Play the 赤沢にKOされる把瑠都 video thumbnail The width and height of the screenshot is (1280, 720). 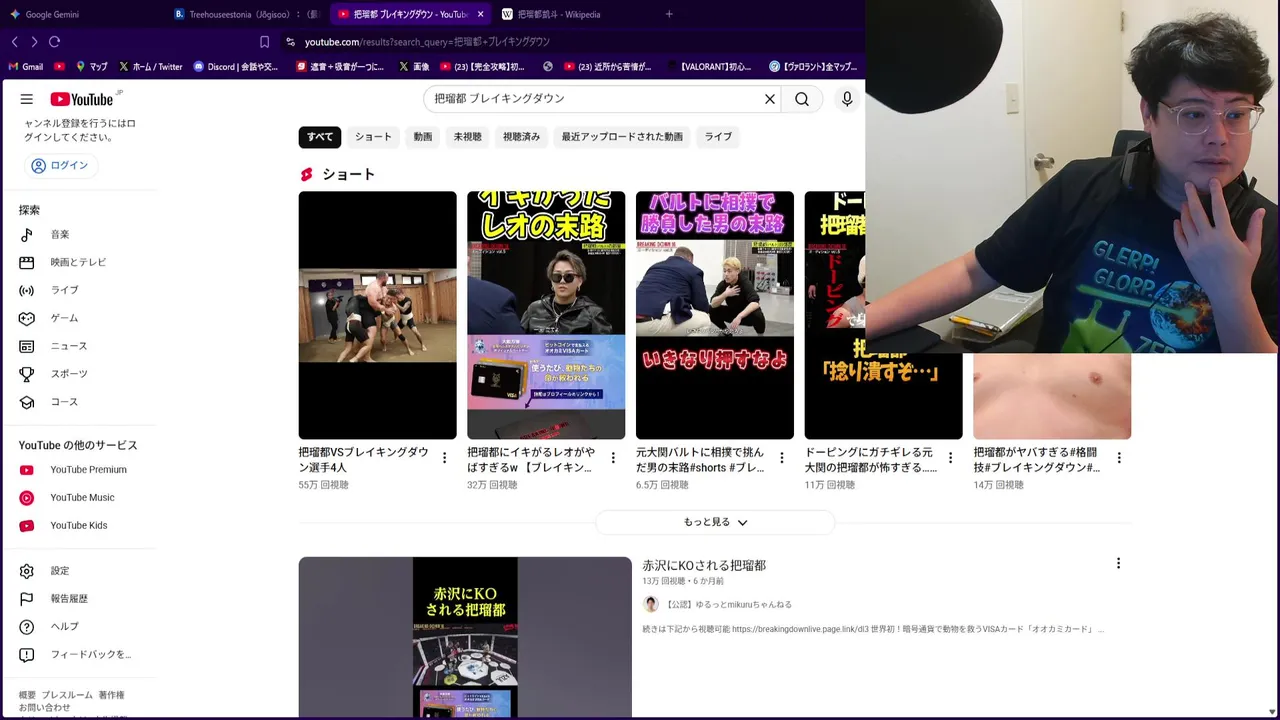coord(465,637)
